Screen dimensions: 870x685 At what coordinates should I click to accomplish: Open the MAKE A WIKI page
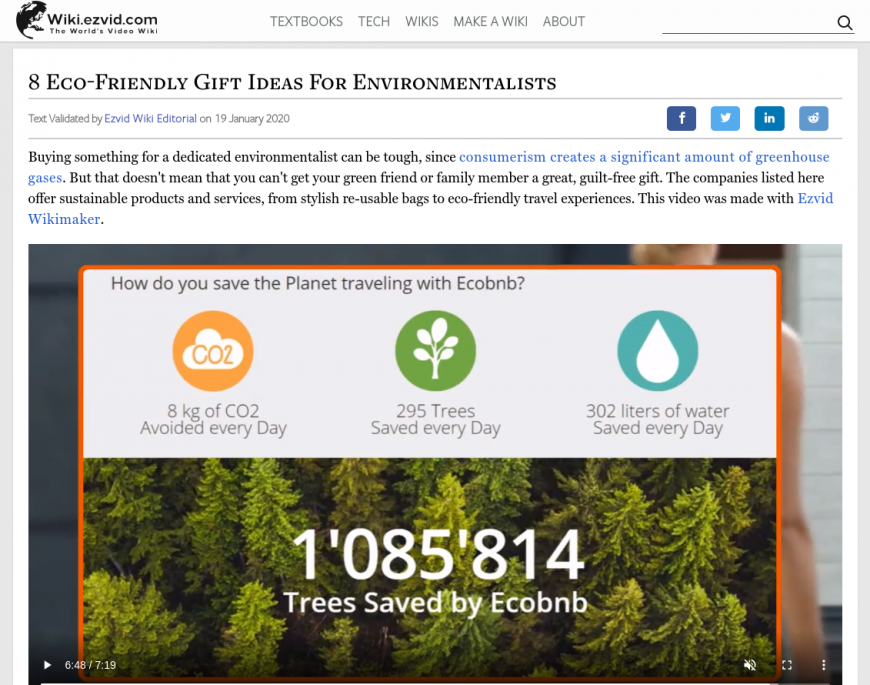tap(490, 22)
